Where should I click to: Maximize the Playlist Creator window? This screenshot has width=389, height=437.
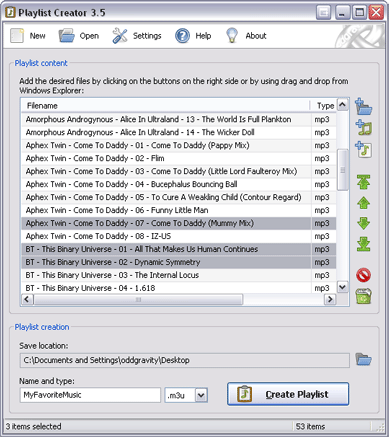point(359,13)
